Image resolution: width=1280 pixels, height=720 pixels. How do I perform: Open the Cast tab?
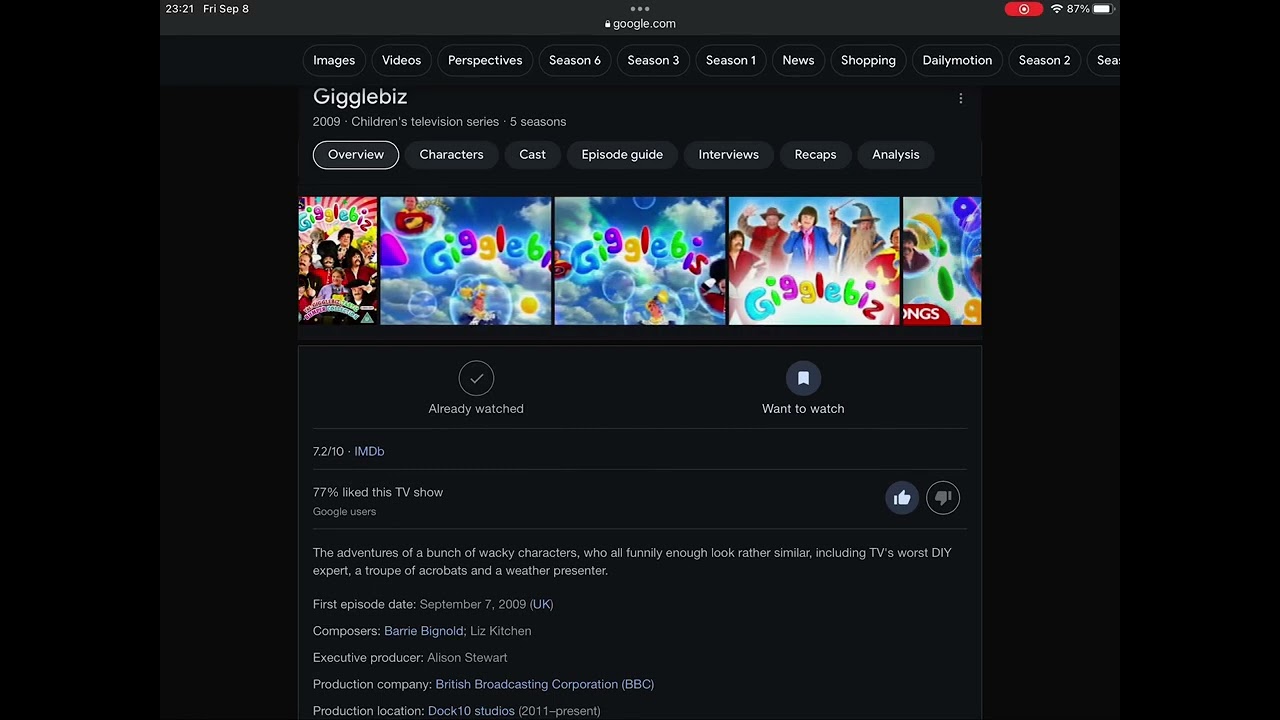pyautogui.click(x=532, y=155)
